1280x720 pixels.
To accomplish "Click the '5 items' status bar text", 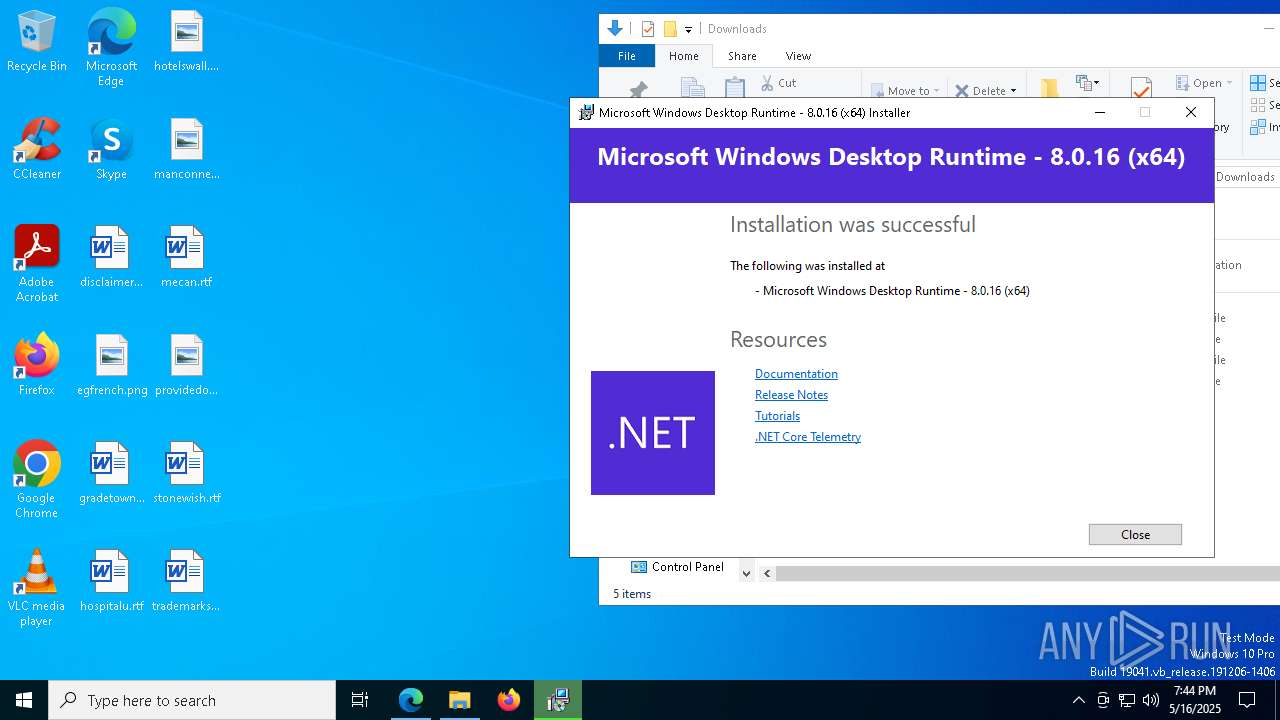I will tap(632, 594).
